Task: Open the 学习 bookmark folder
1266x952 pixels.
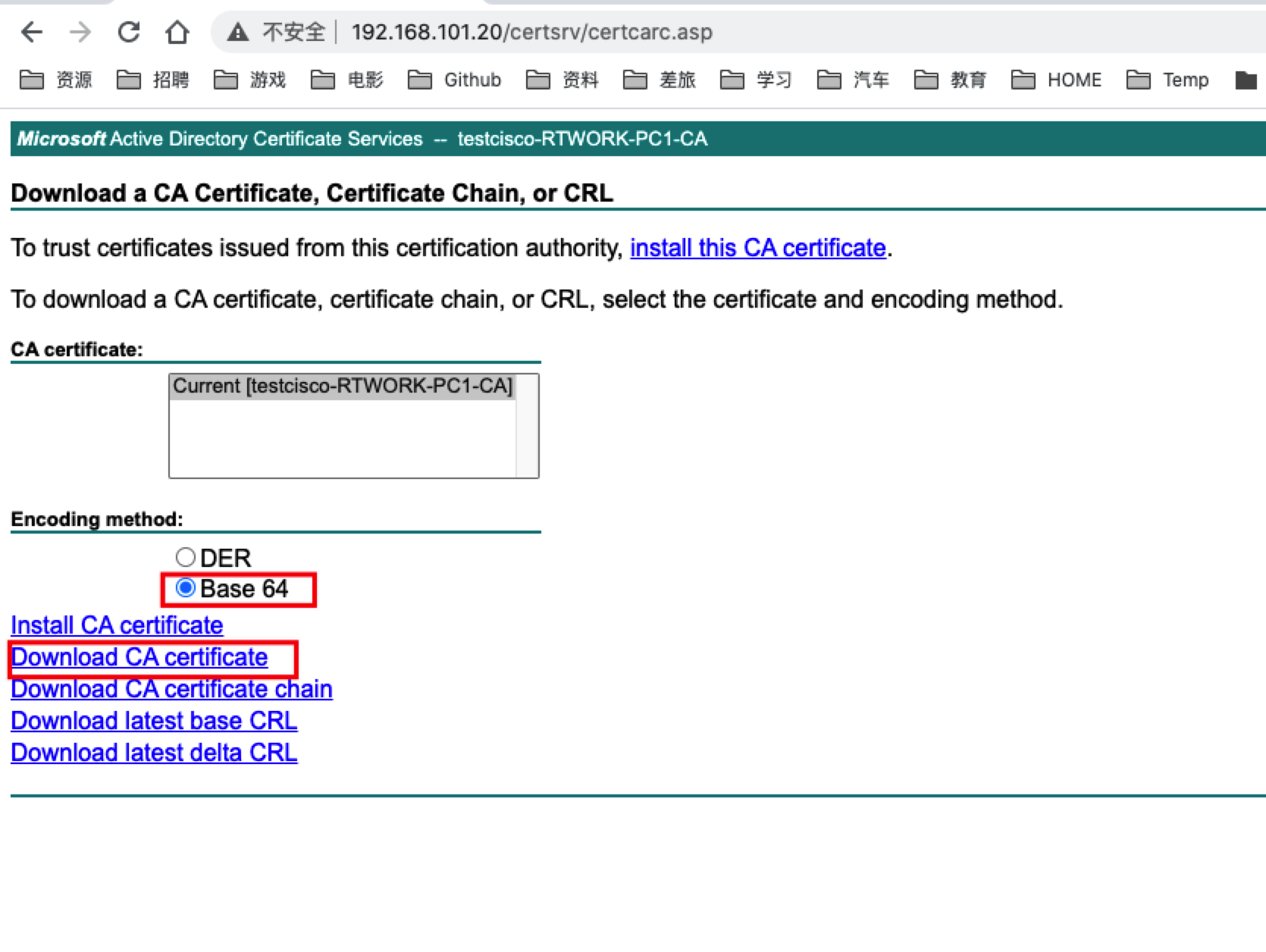Action: click(x=756, y=80)
